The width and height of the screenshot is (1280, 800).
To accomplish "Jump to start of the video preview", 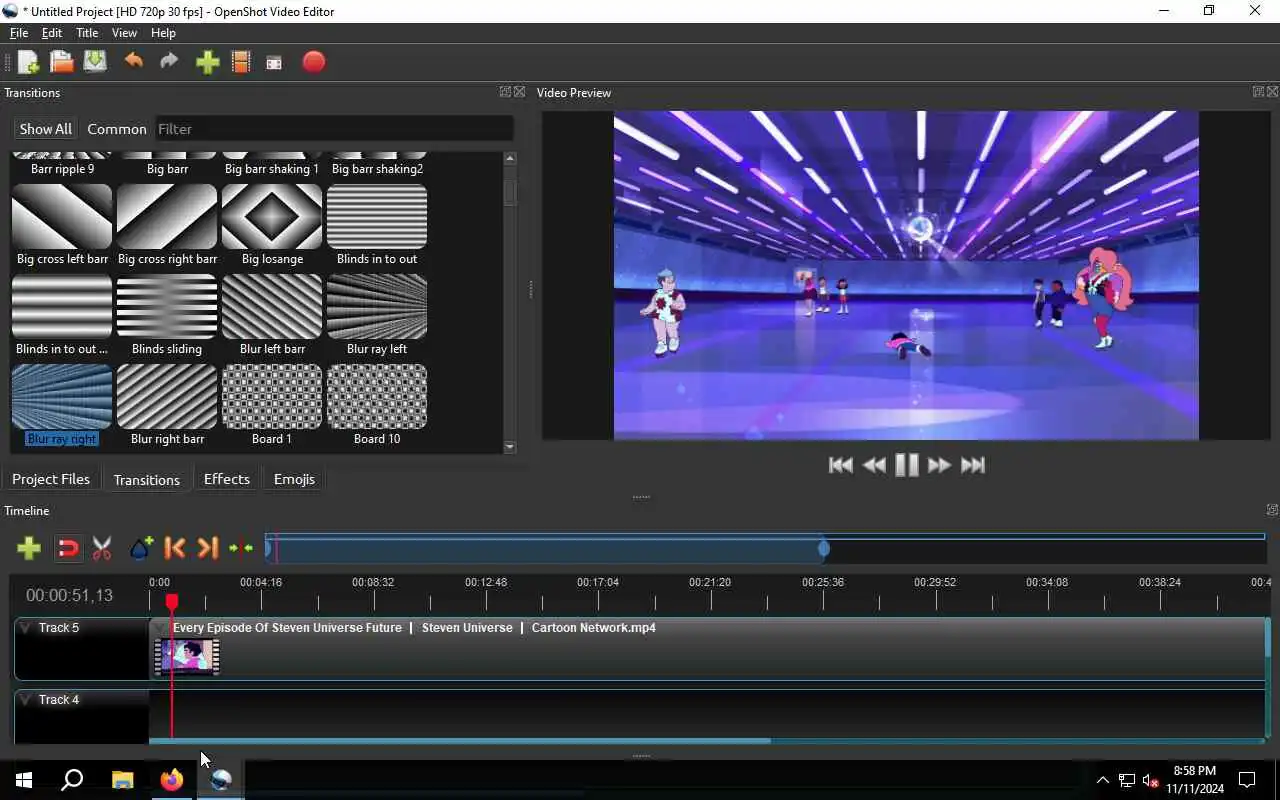I will pos(841,465).
